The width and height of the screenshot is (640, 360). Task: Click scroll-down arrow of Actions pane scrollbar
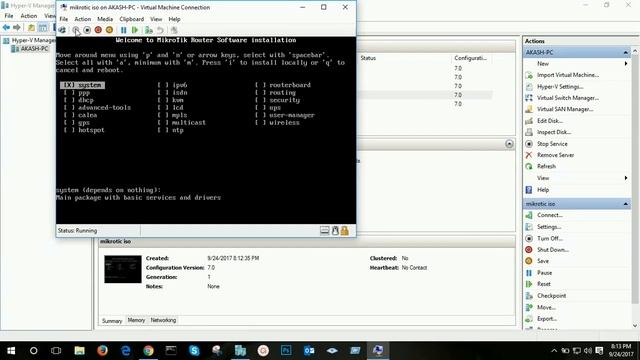pos(635,326)
